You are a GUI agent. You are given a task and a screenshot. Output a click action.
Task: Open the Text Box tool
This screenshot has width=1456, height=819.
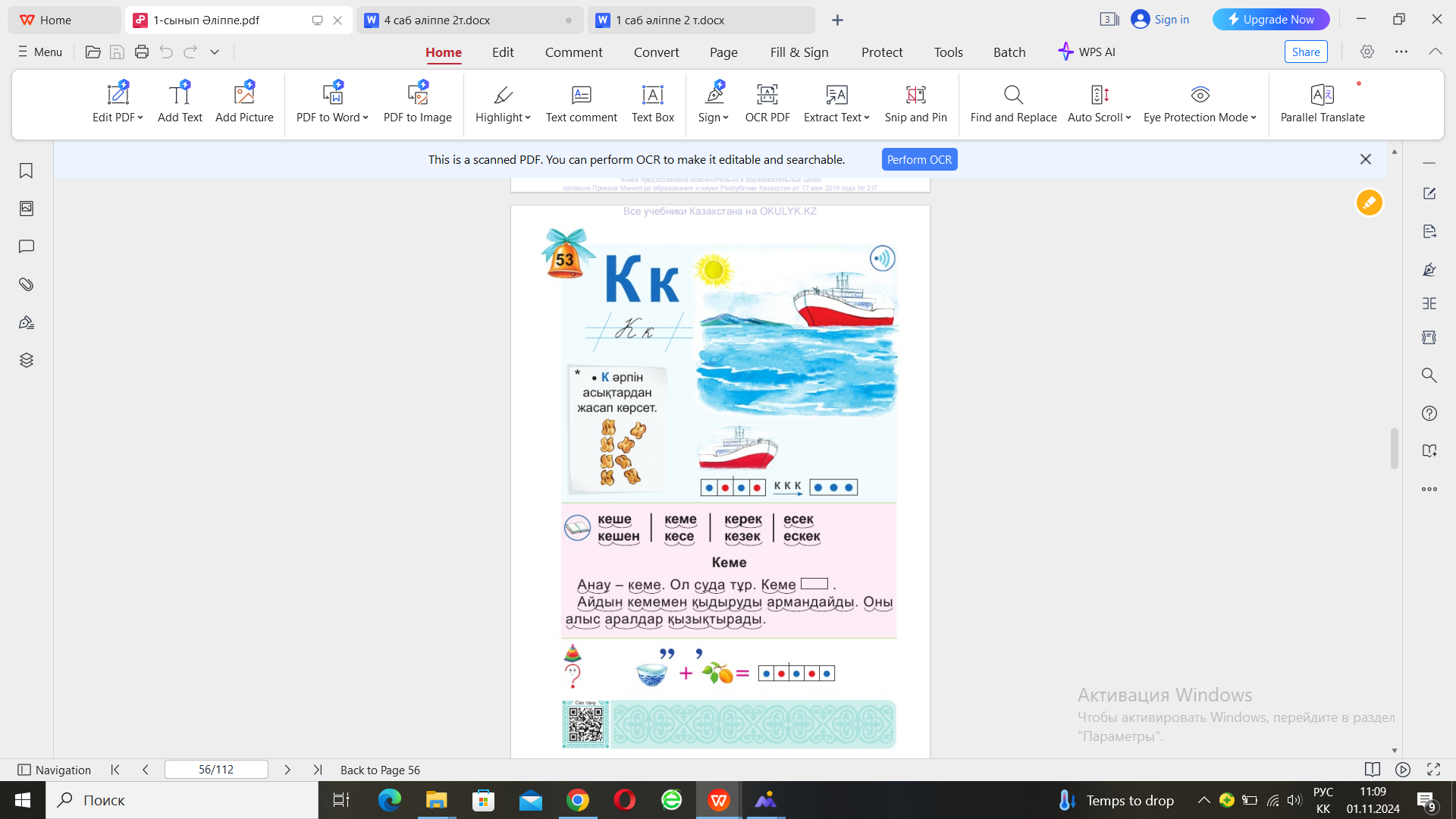point(652,95)
